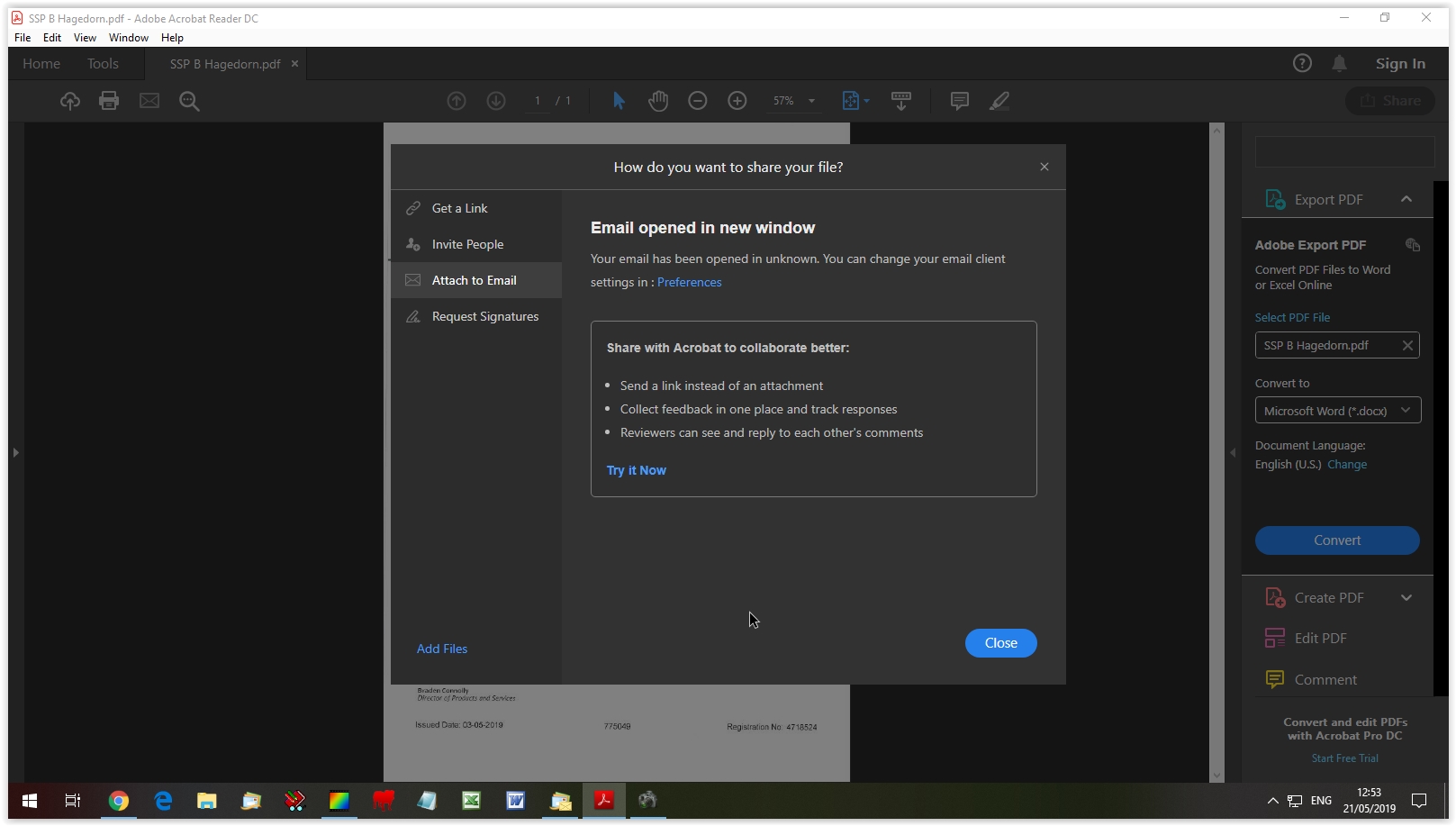This screenshot has width=1456, height=826.
Task: Open the zoom percentage dropdown
Action: pos(811,101)
